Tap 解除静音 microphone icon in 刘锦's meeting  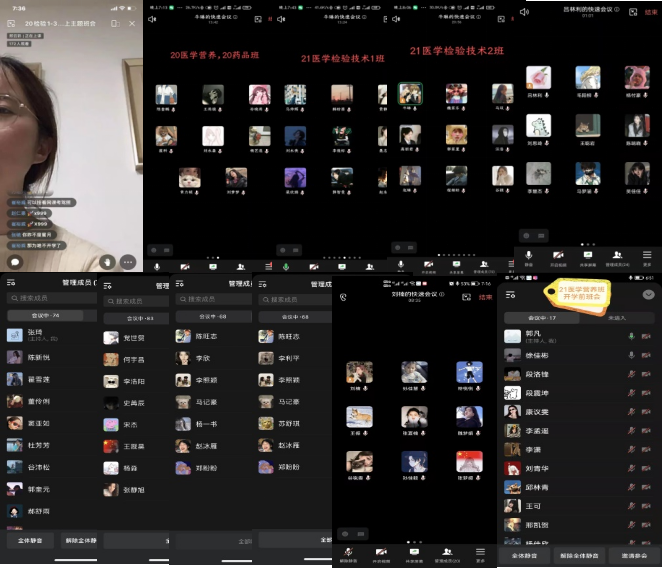pos(349,552)
